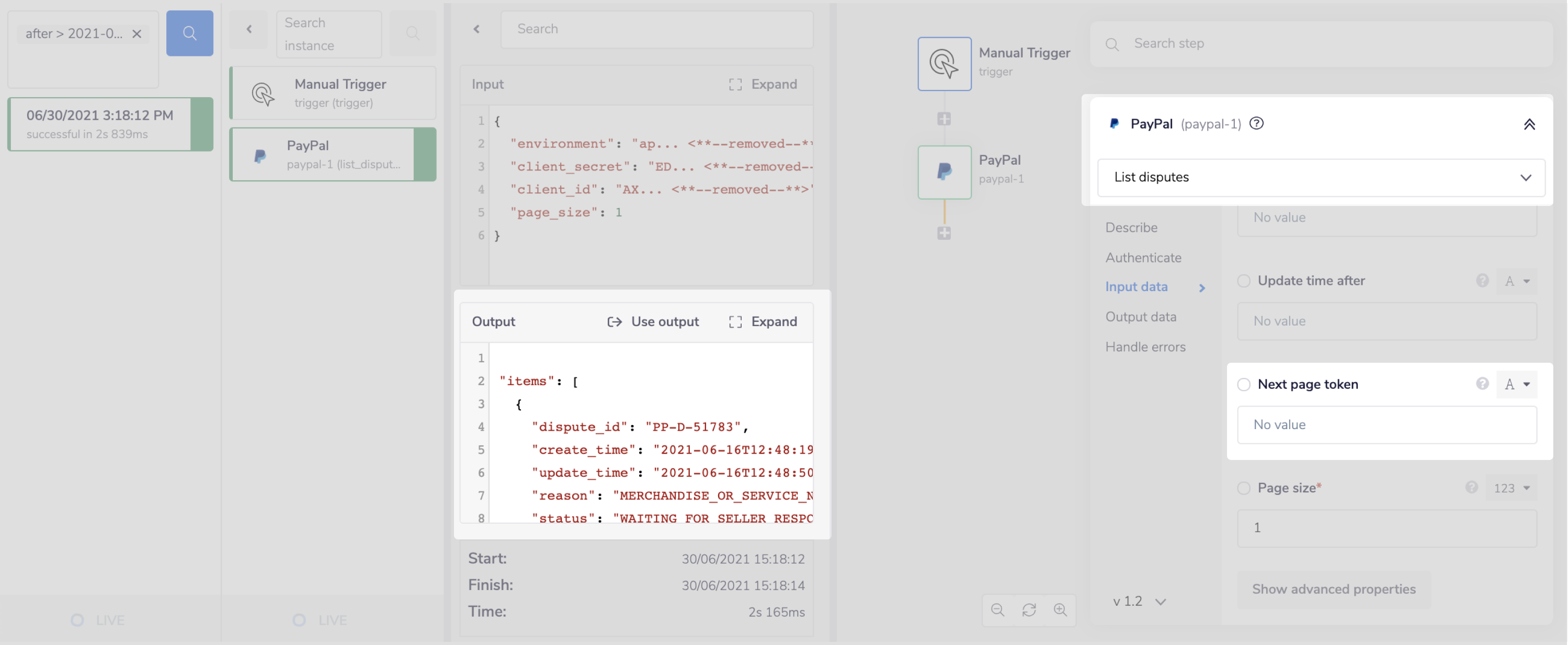Open the List disputes operation dropdown

coord(1320,178)
